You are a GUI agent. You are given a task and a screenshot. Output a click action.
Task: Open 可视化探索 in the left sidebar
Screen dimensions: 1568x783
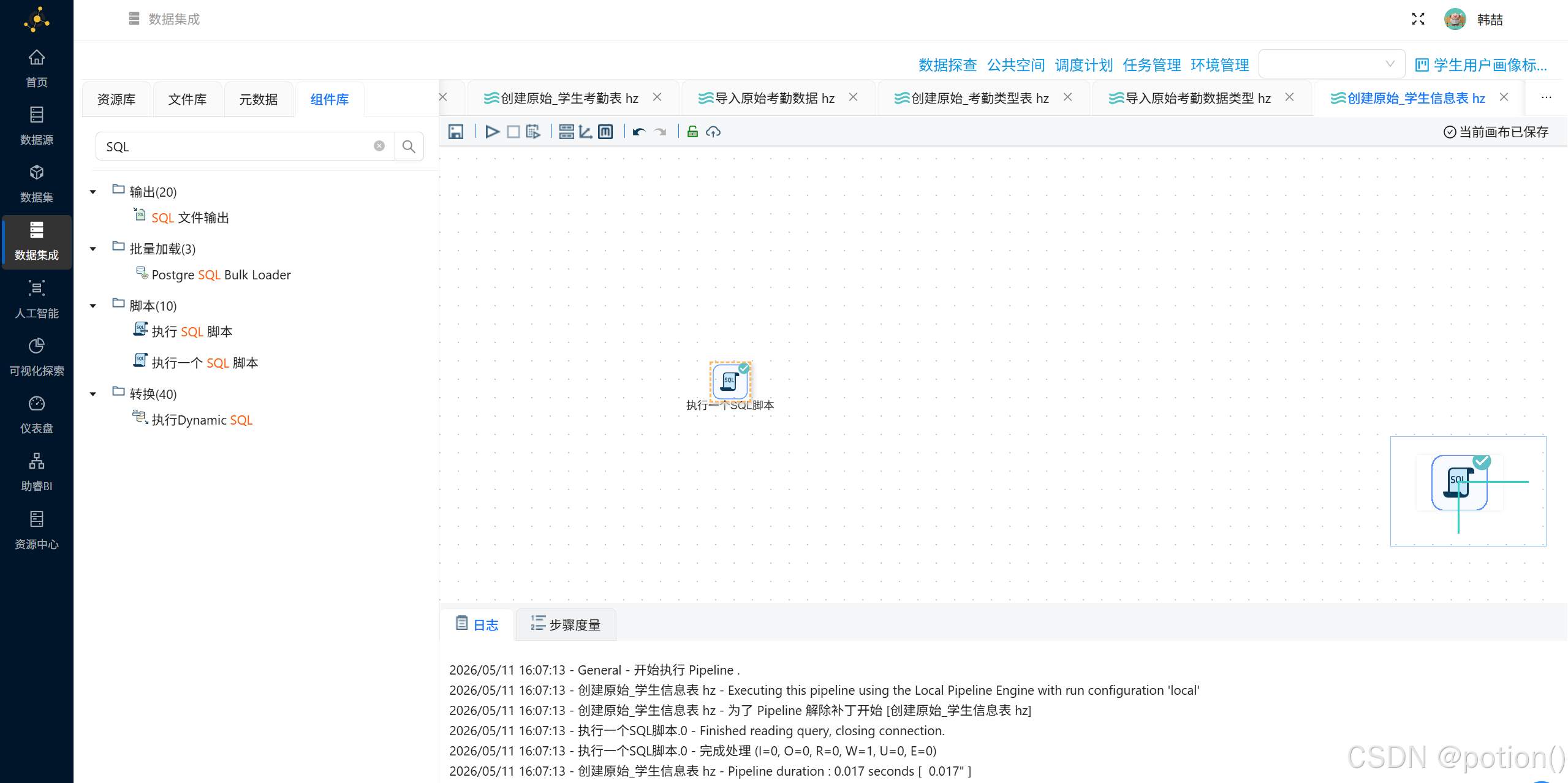(37, 357)
